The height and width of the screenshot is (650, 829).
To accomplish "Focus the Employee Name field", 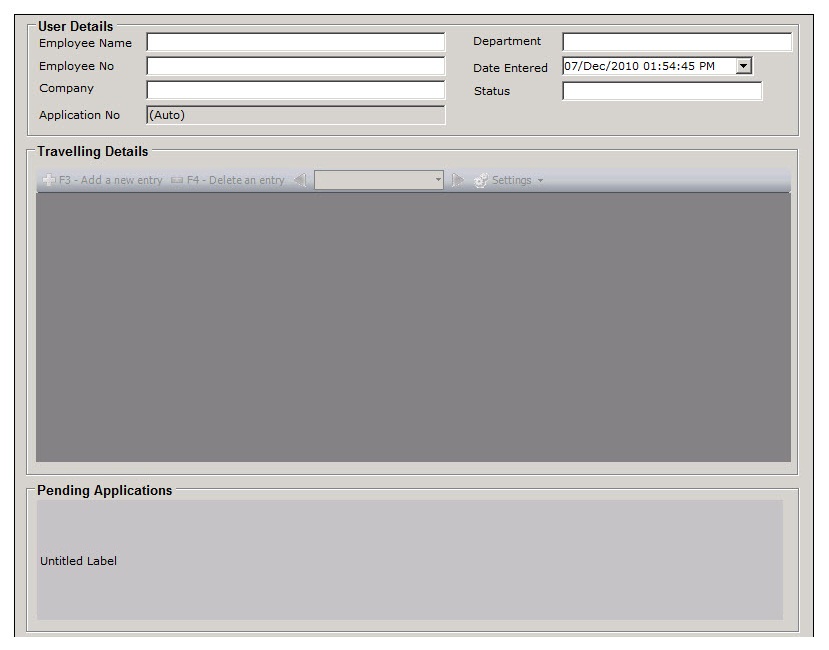I will tap(296, 42).
